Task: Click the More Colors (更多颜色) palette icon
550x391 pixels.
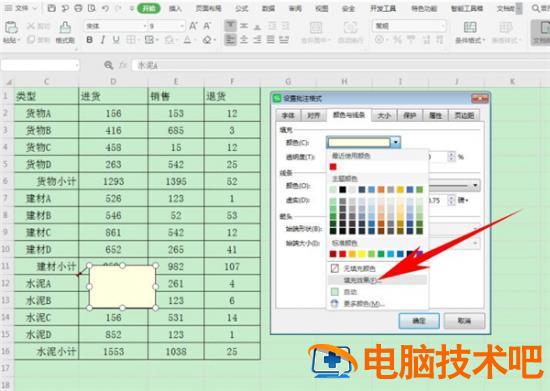Action: [x=335, y=303]
